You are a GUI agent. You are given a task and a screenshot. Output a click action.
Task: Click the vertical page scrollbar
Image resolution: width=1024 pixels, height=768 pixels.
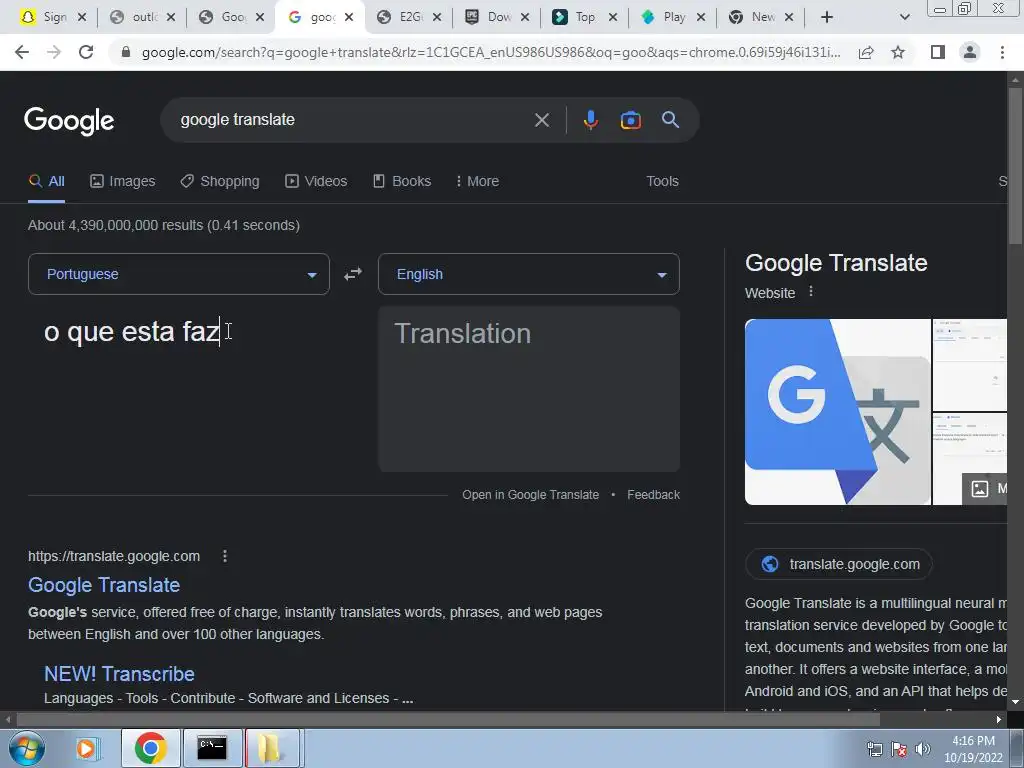point(1015,165)
